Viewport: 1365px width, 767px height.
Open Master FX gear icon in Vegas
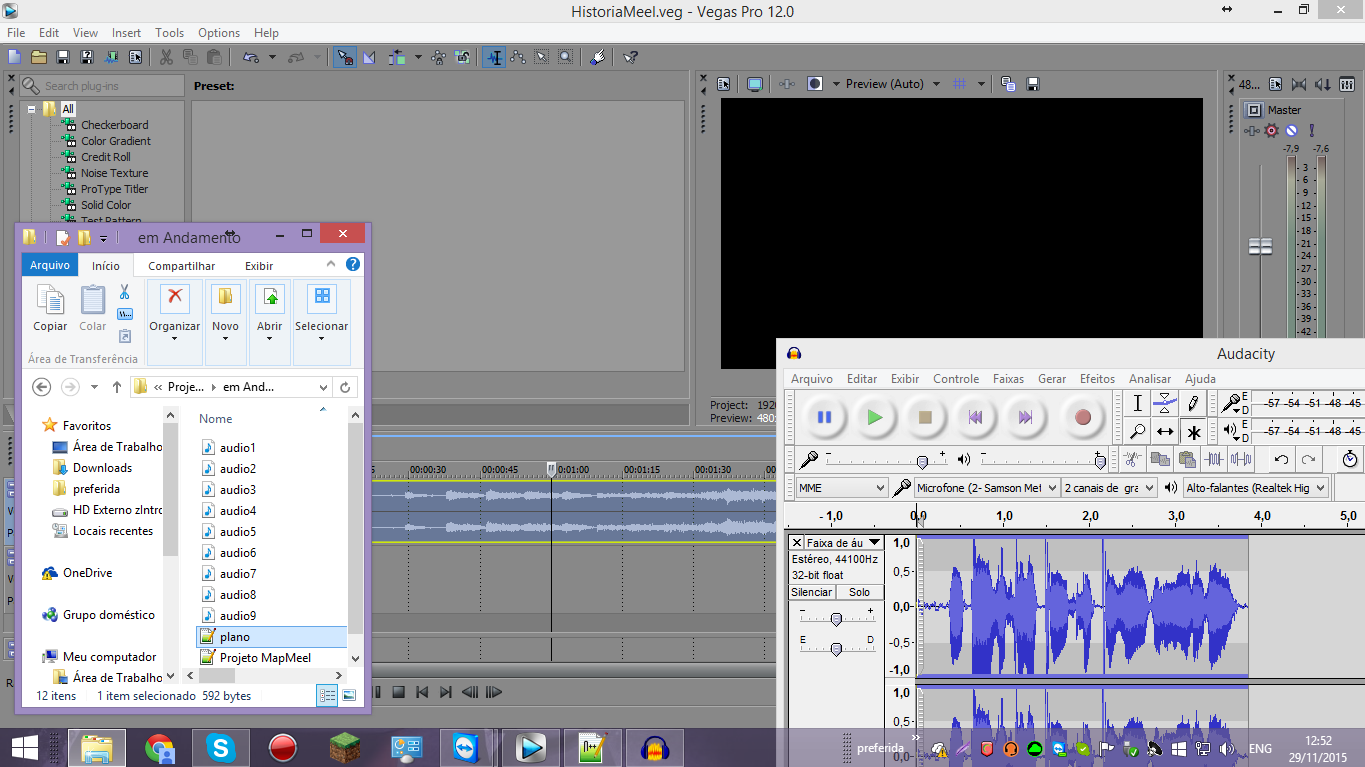pyautogui.click(x=1271, y=130)
